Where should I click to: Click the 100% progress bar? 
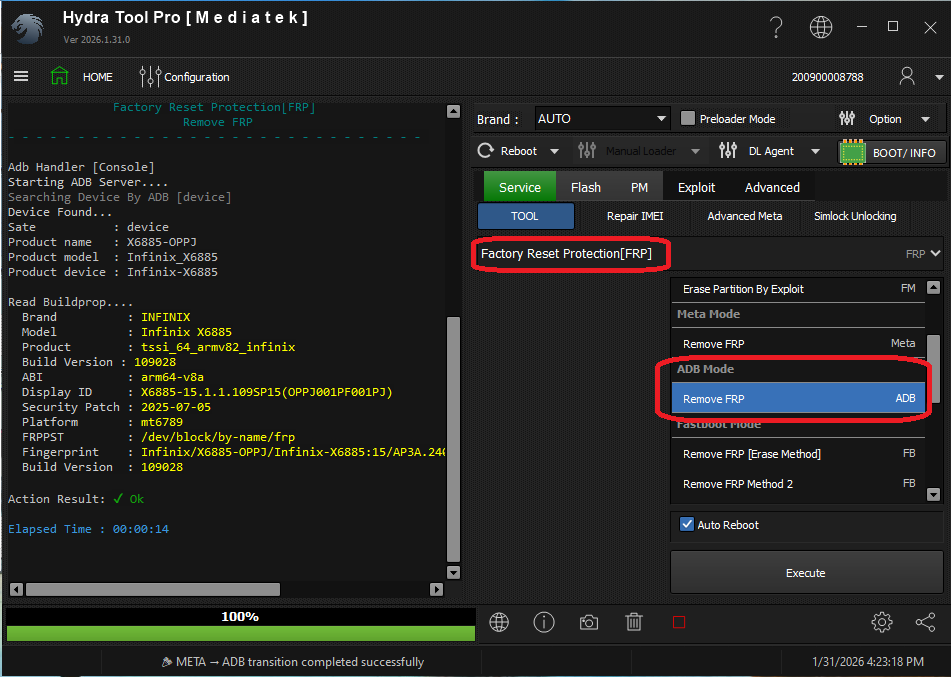[241, 625]
